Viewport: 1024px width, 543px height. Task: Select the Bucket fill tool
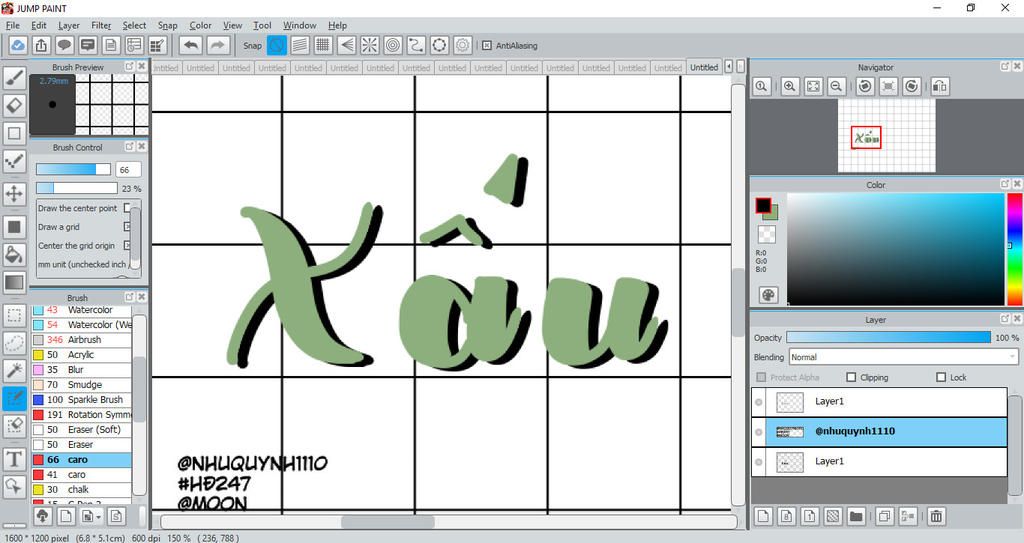click(14, 254)
